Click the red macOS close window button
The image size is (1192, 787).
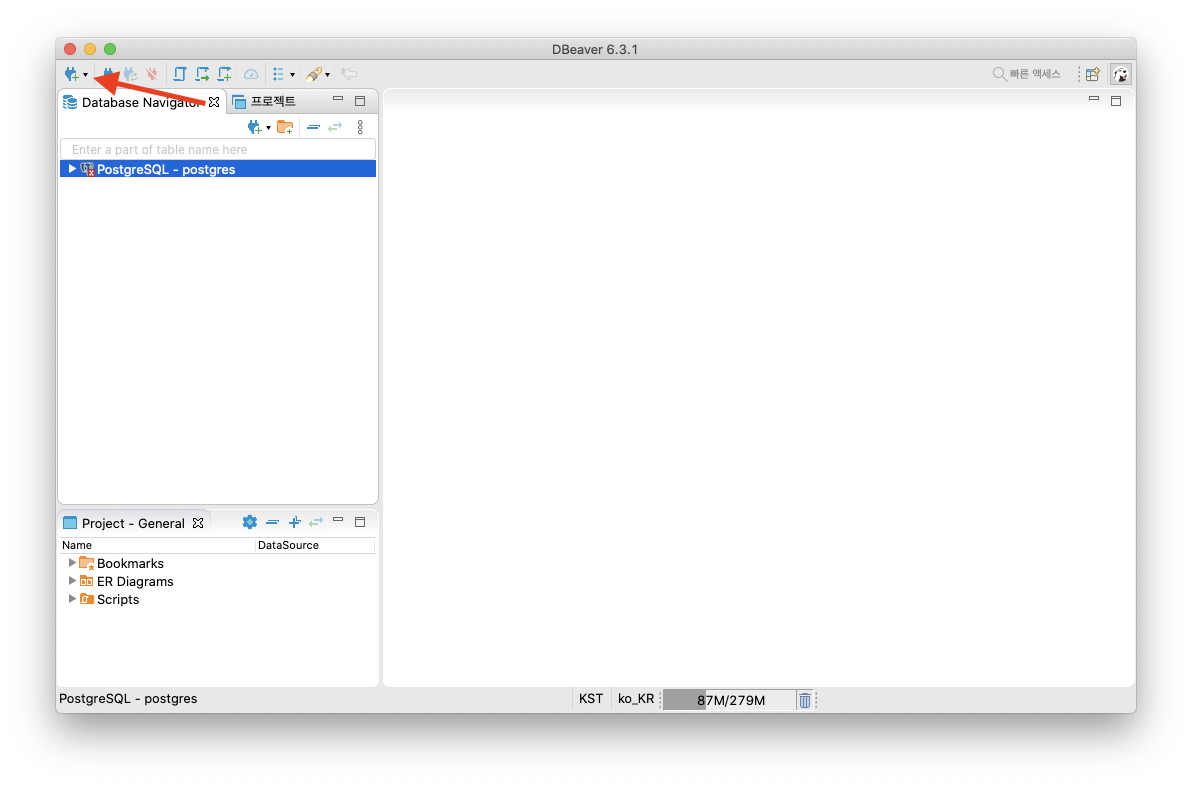pyautogui.click(x=70, y=49)
